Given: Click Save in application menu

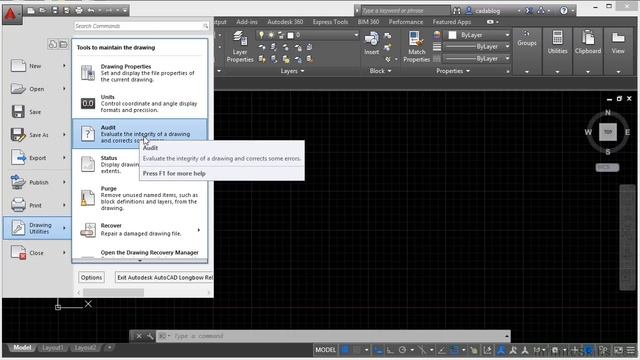Looking at the screenshot, I should (x=38, y=111).
